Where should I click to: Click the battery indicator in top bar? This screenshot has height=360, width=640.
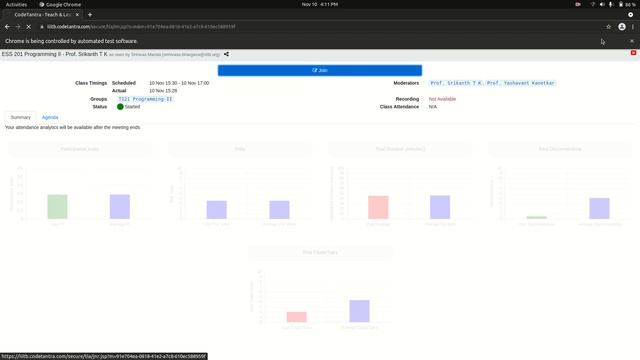(627, 4)
